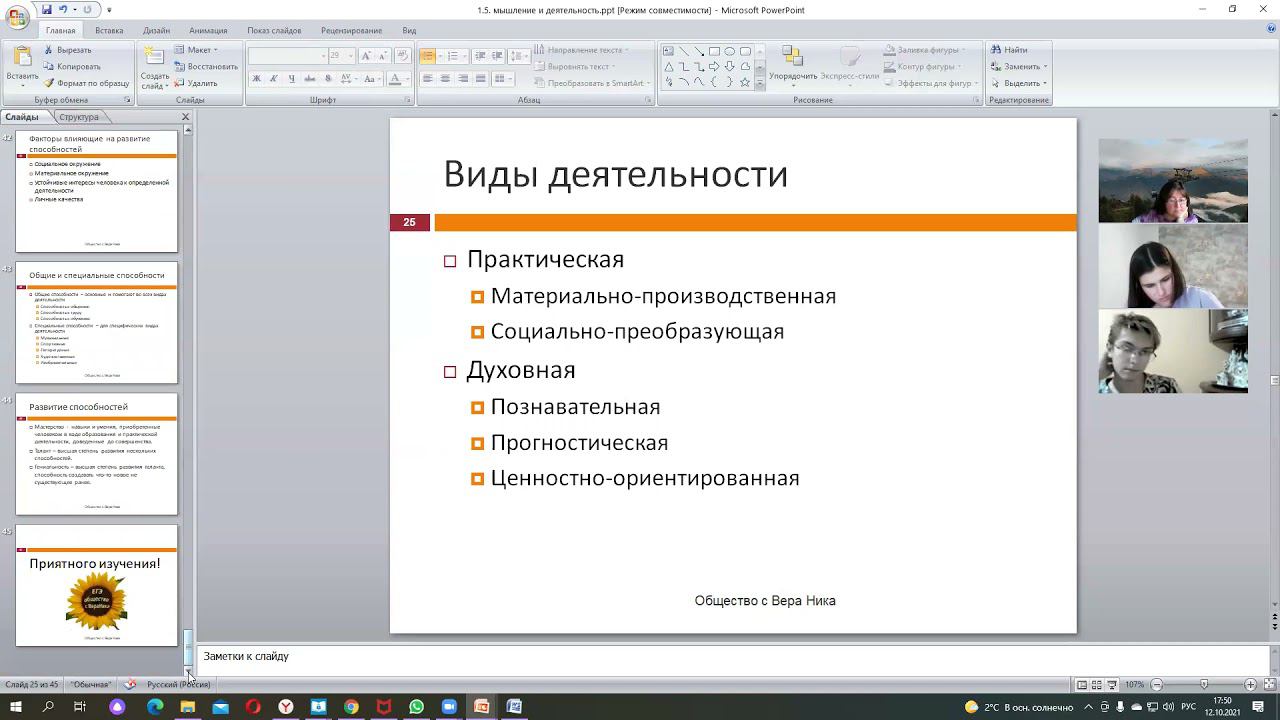Select the Oval shape

point(730,51)
